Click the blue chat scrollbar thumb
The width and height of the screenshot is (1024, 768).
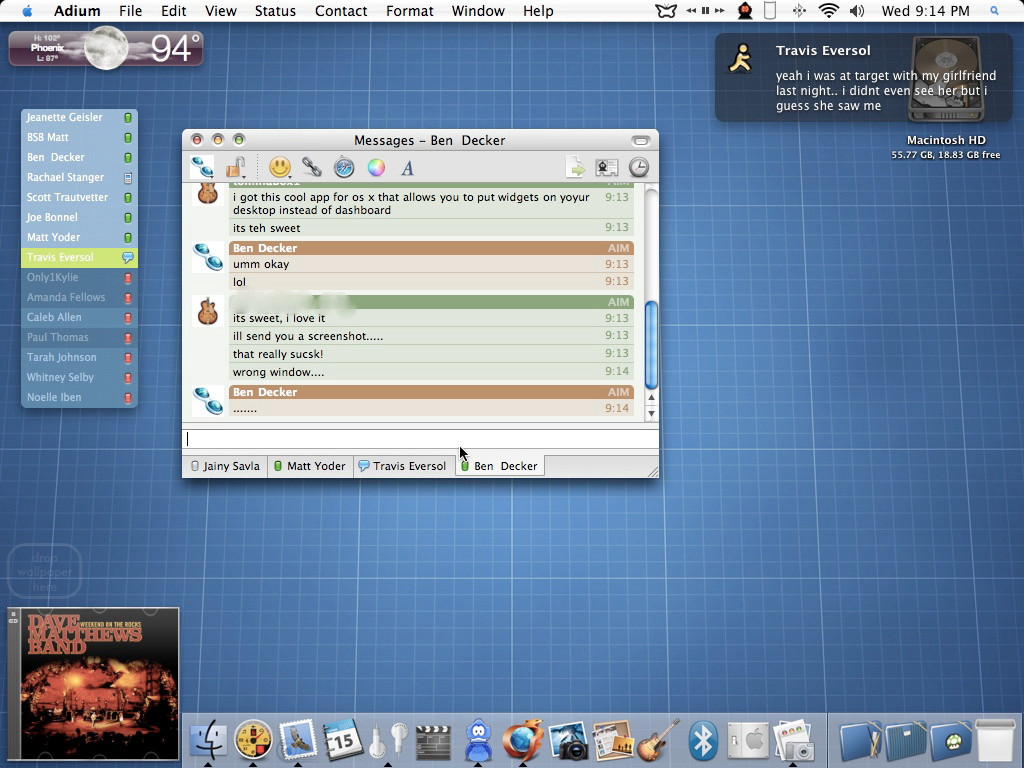click(x=651, y=345)
